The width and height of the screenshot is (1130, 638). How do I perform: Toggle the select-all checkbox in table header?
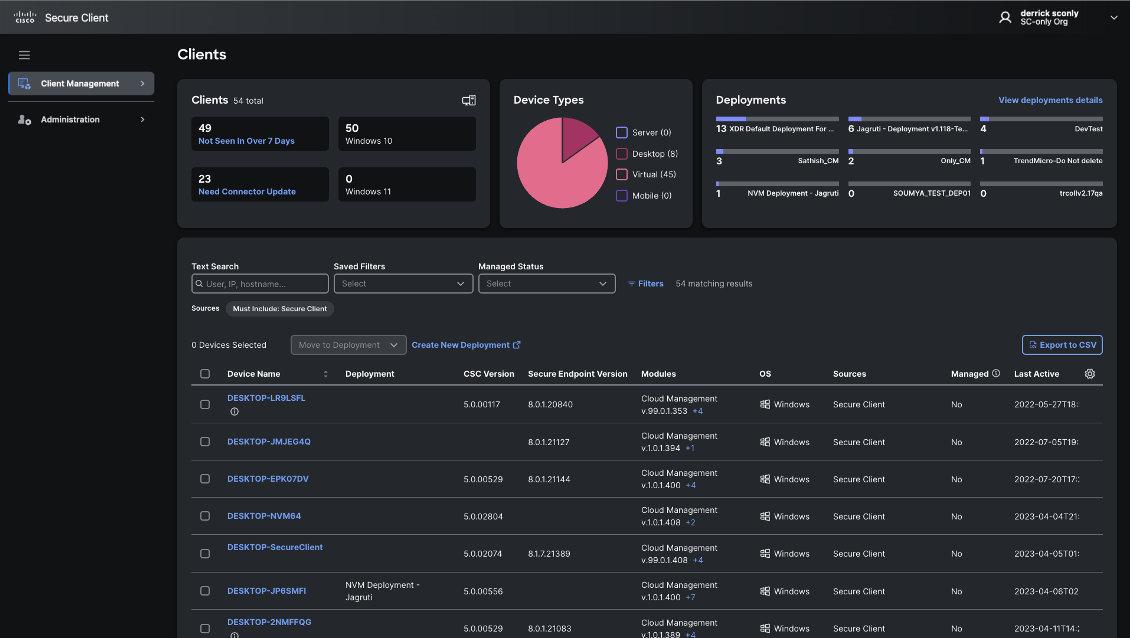click(x=205, y=374)
